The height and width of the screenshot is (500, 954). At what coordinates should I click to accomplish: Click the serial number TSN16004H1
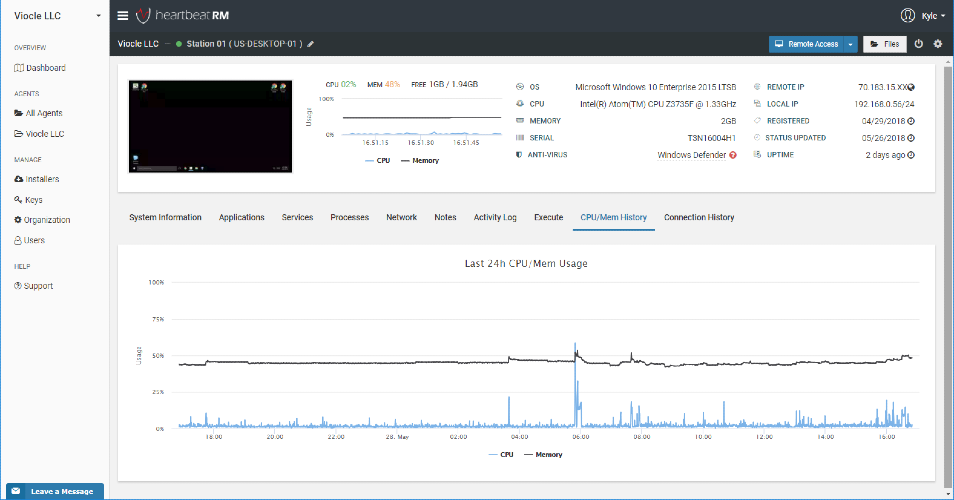point(711,138)
